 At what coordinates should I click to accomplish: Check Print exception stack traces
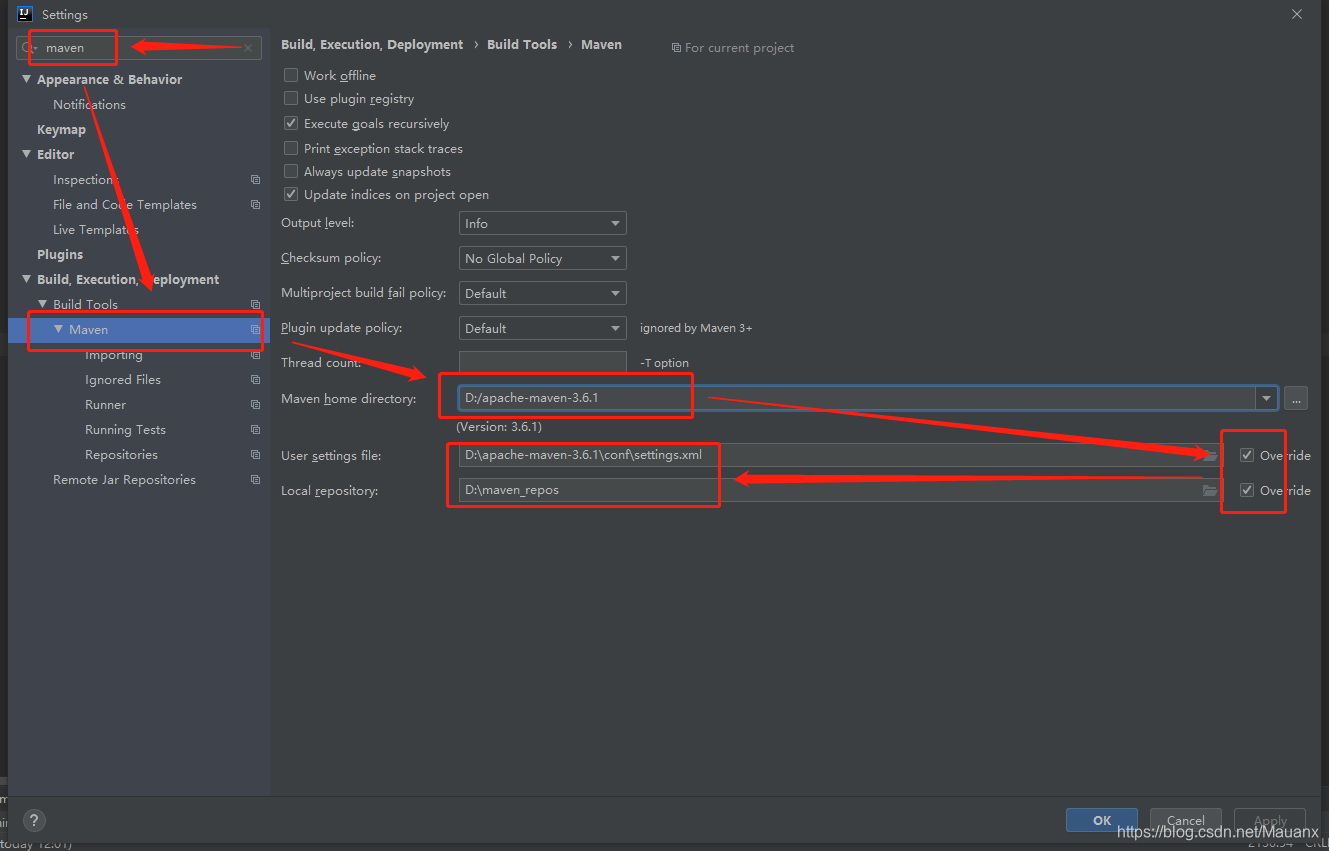pos(291,148)
